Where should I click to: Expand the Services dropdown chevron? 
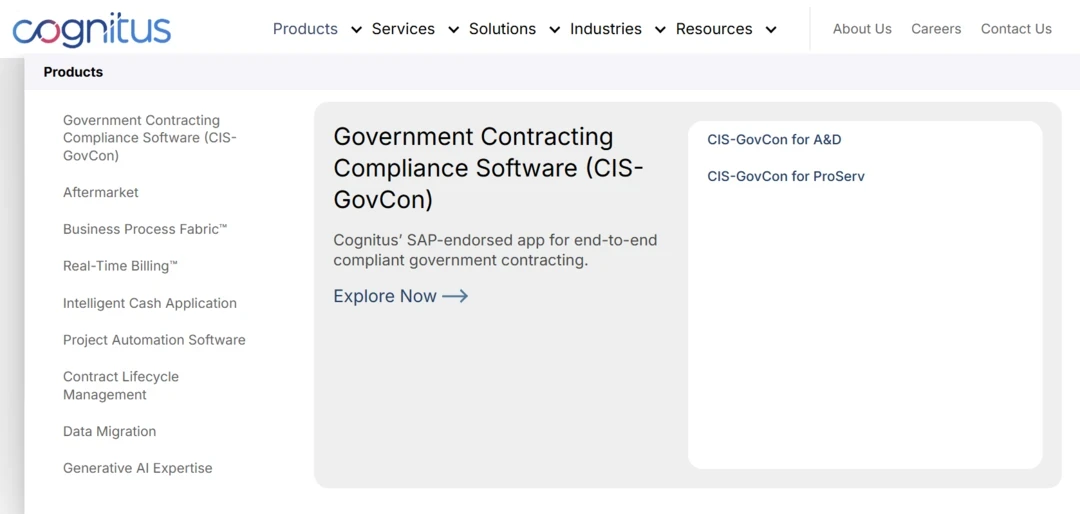(x=454, y=30)
